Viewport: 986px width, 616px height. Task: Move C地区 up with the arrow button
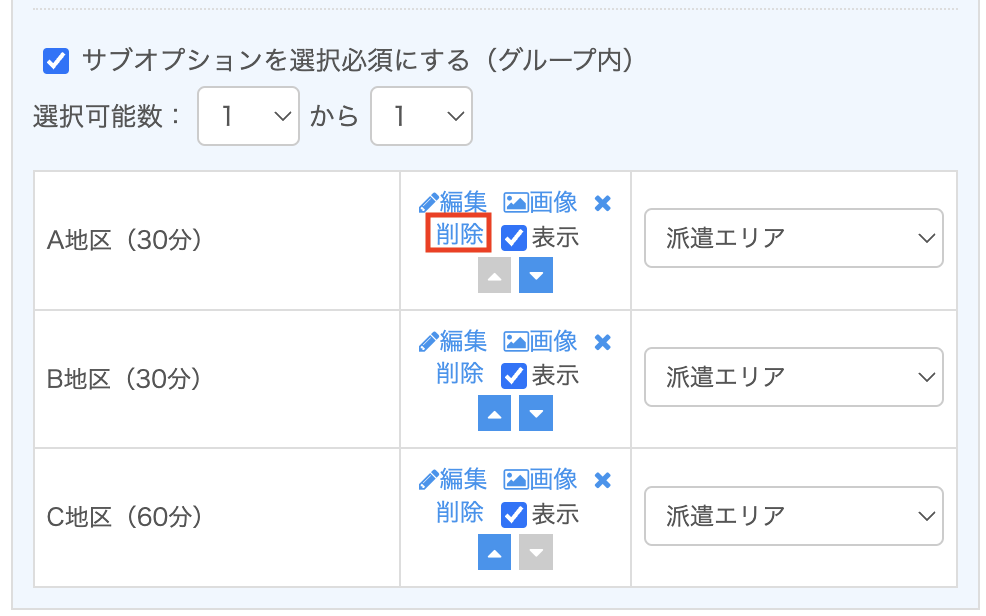pos(494,552)
